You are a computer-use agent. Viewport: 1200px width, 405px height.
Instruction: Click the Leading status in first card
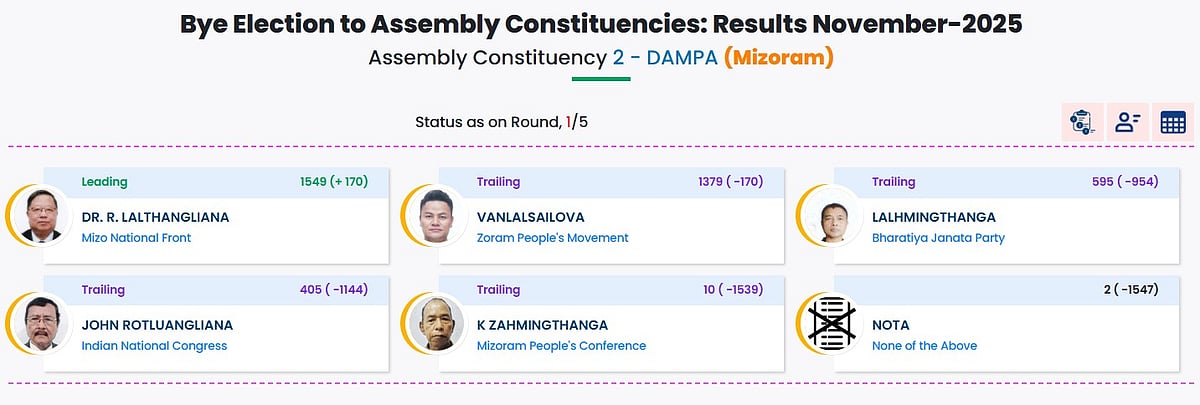(x=104, y=182)
